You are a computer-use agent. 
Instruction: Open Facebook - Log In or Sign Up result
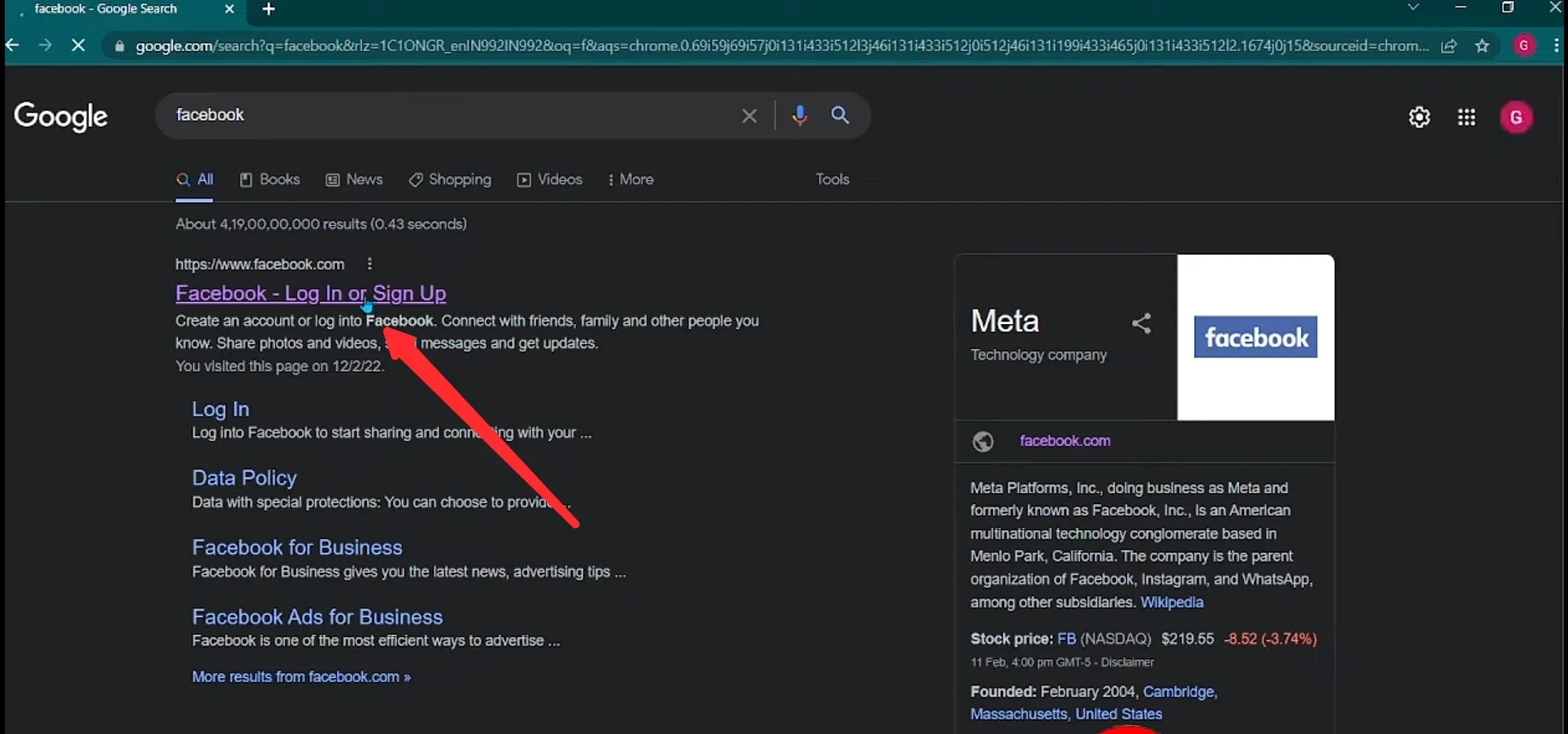[310, 293]
